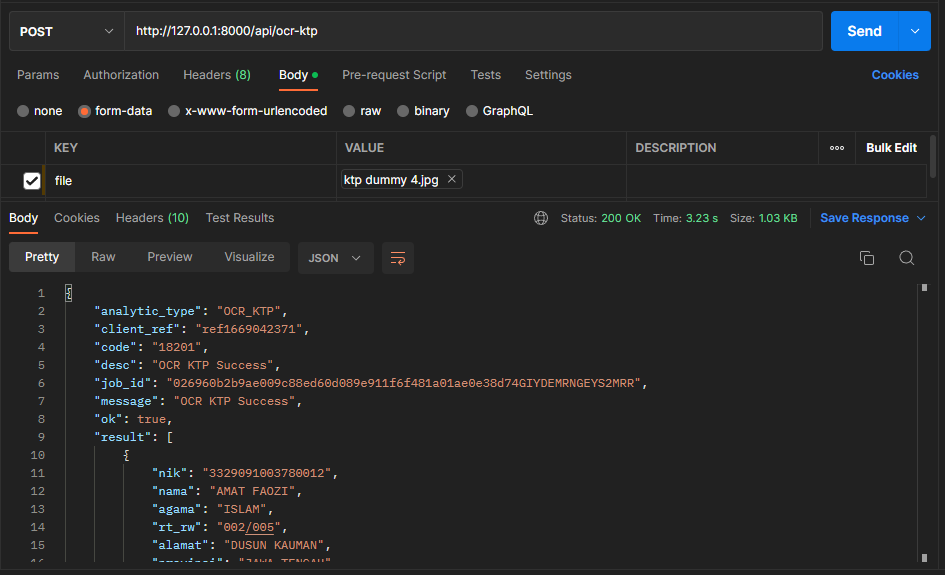Click the "code" value 18201

(x=177, y=347)
